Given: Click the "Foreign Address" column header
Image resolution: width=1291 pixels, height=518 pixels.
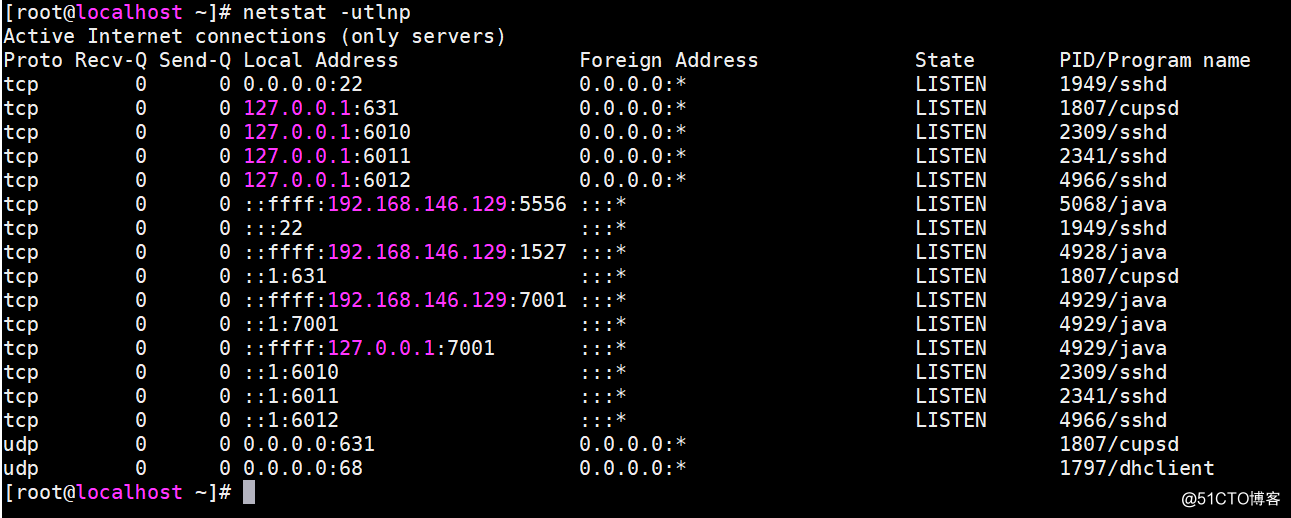Looking at the screenshot, I should point(669,61).
